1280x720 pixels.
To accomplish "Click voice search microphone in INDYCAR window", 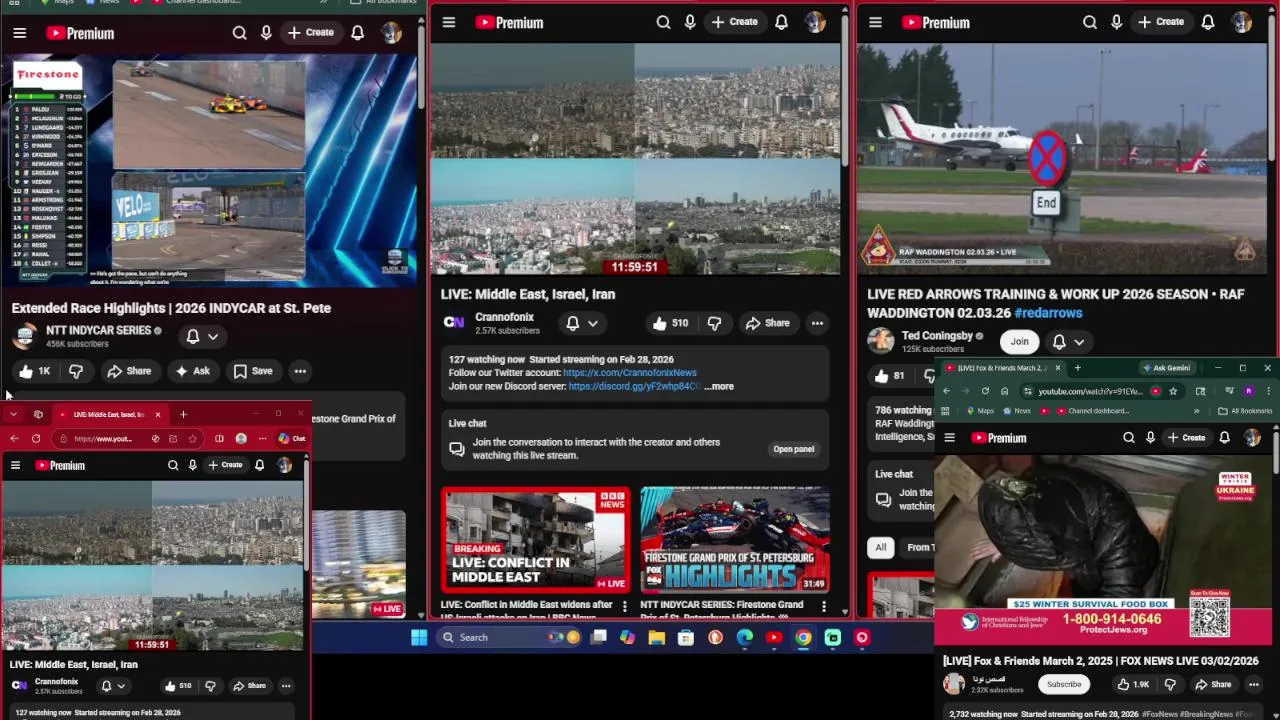I will point(266,33).
